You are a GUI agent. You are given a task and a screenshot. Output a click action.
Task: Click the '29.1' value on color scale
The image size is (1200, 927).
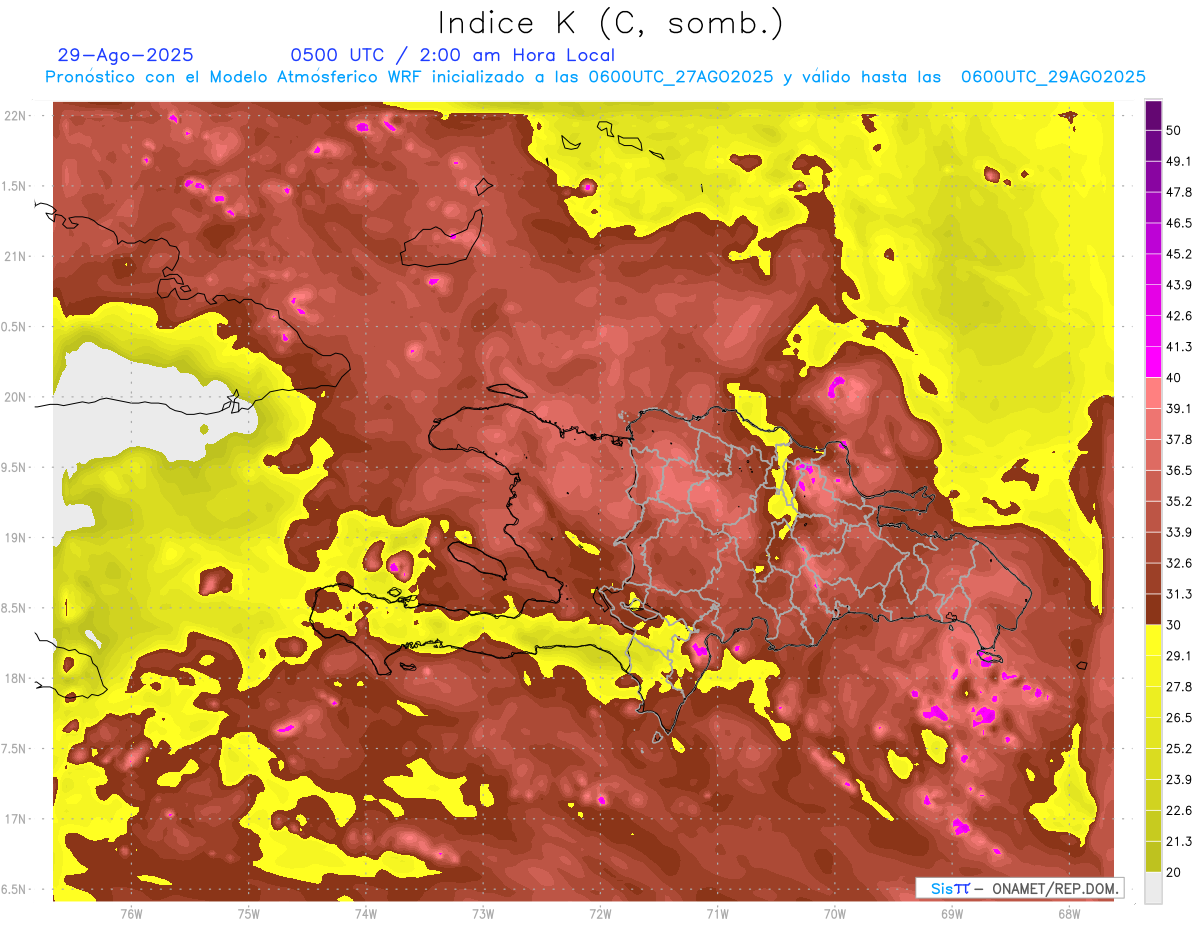click(1178, 656)
